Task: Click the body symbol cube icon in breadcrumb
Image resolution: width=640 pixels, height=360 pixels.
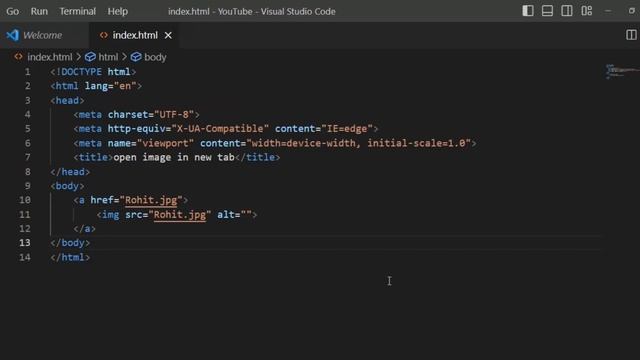Action: pyautogui.click(x=136, y=57)
